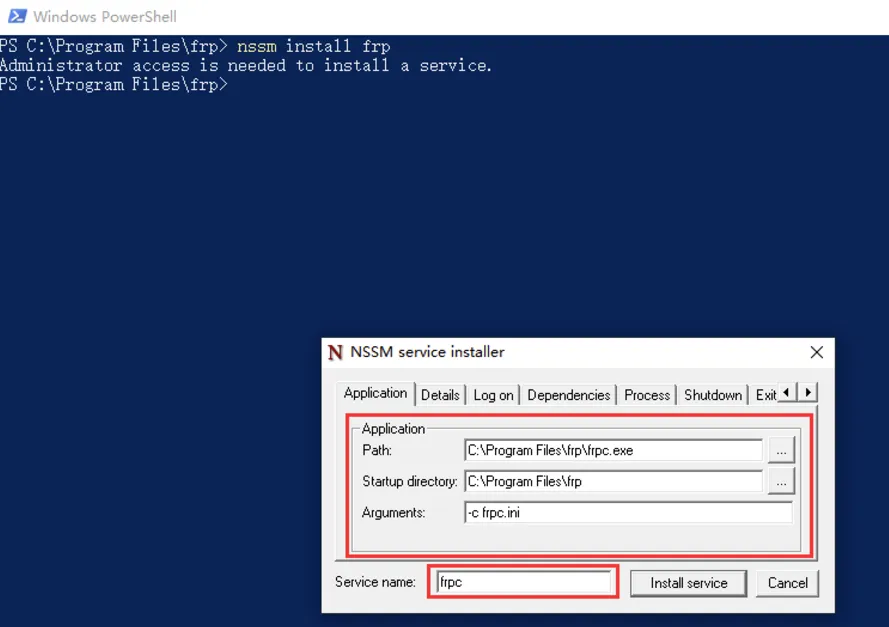Go to the Dependencies tab
The height and width of the screenshot is (627, 889).
(568, 395)
